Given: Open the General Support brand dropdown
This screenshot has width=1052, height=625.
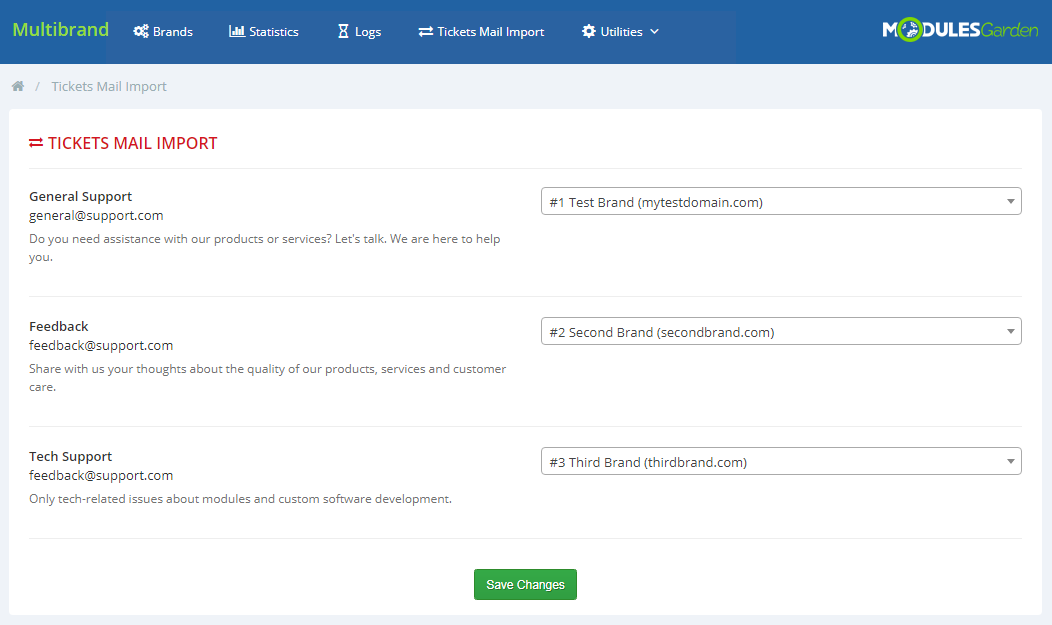Looking at the screenshot, I should click(780, 200).
